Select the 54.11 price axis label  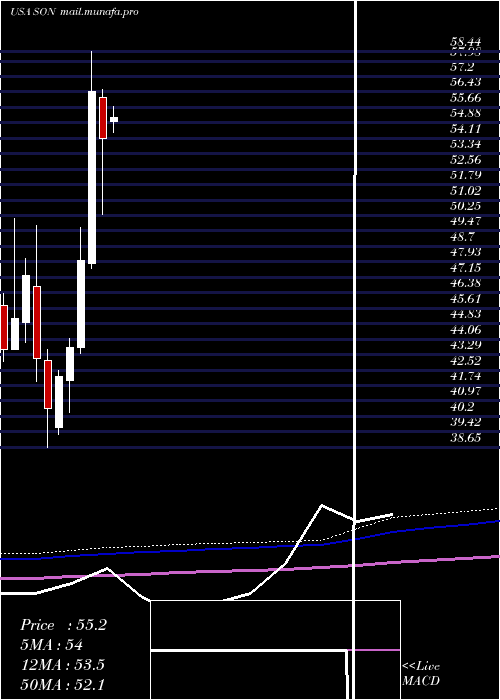466,129
